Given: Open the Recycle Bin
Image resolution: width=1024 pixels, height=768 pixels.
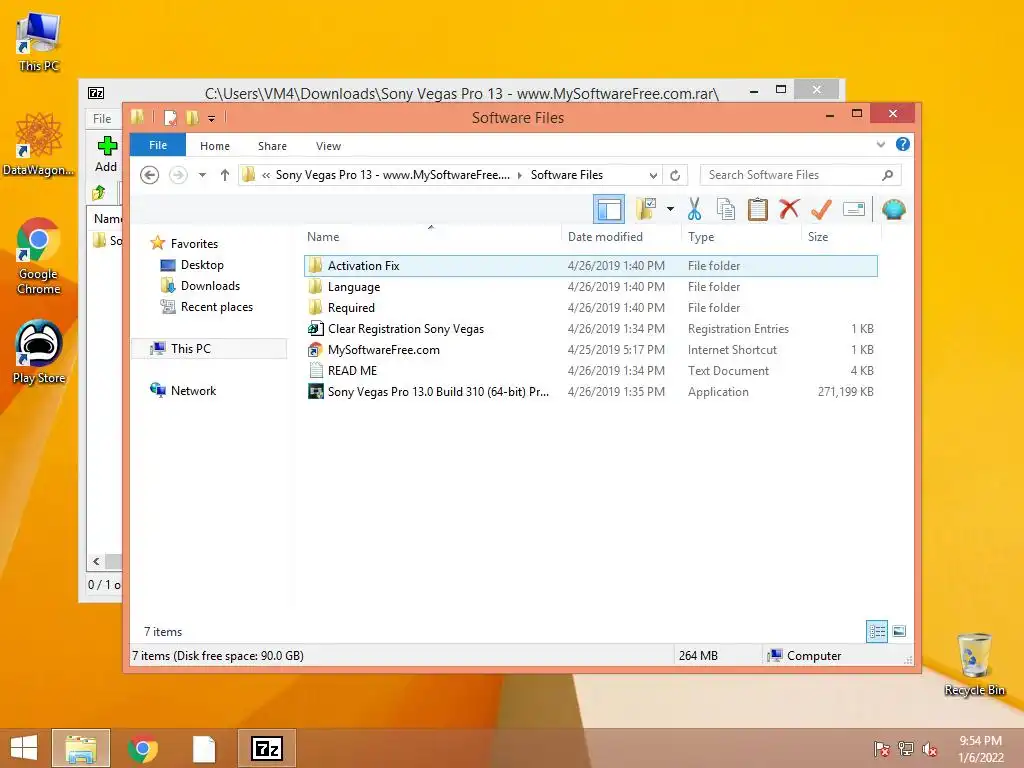Looking at the screenshot, I should pos(974,664).
